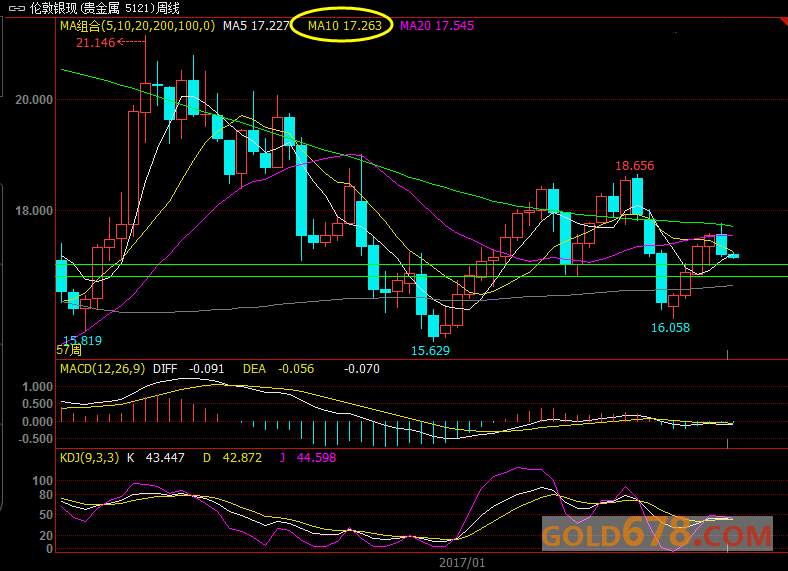This screenshot has width=788, height=571.
Task: Click the MA20 17.545 value
Action: (x=437, y=26)
